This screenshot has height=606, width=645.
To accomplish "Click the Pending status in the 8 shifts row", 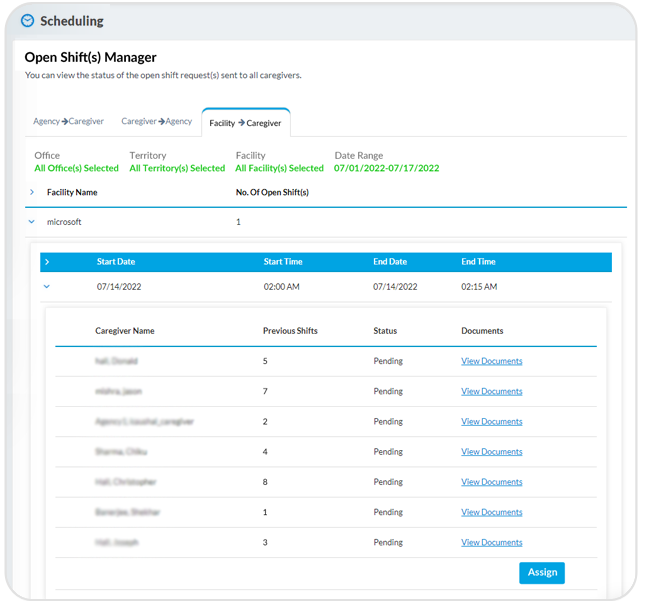I will click(x=388, y=482).
